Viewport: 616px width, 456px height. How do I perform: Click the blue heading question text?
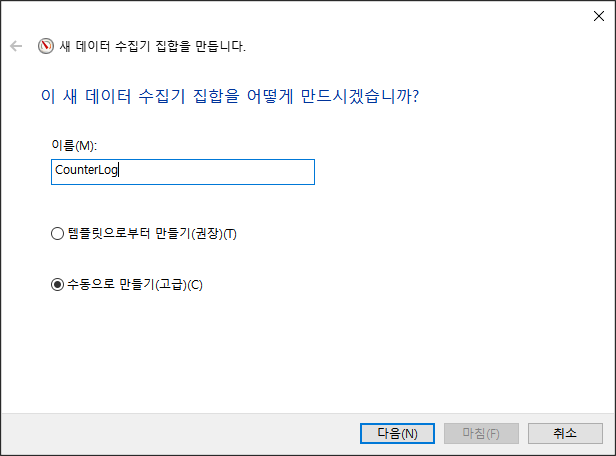[230, 96]
